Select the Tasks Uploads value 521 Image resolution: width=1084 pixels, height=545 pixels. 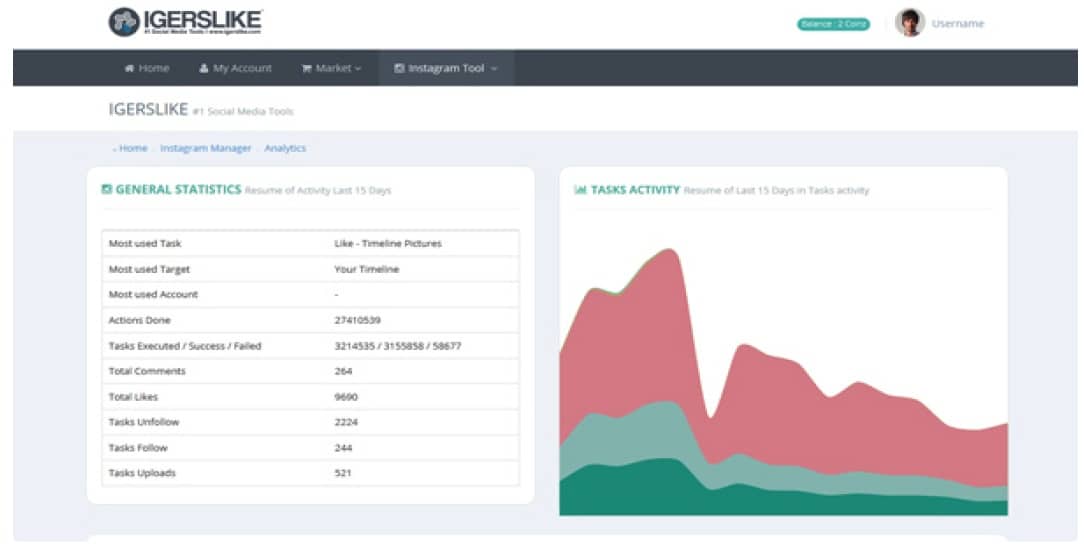[342, 473]
